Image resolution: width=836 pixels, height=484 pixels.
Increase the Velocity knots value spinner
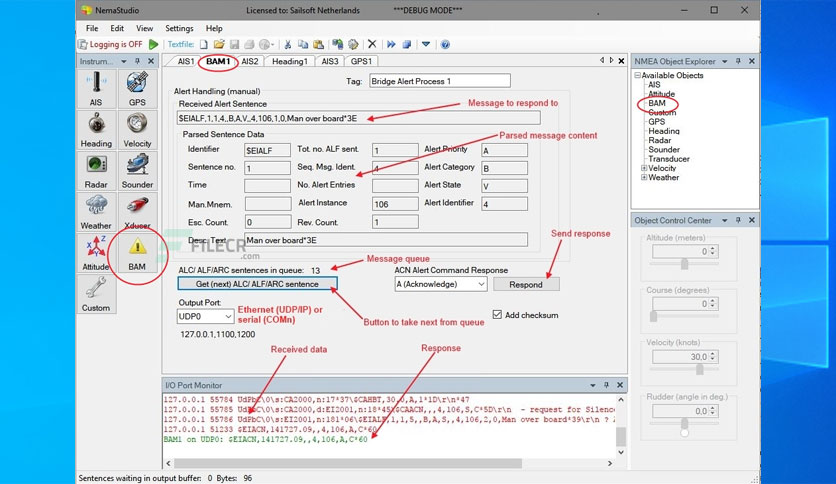[x=713, y=354]
